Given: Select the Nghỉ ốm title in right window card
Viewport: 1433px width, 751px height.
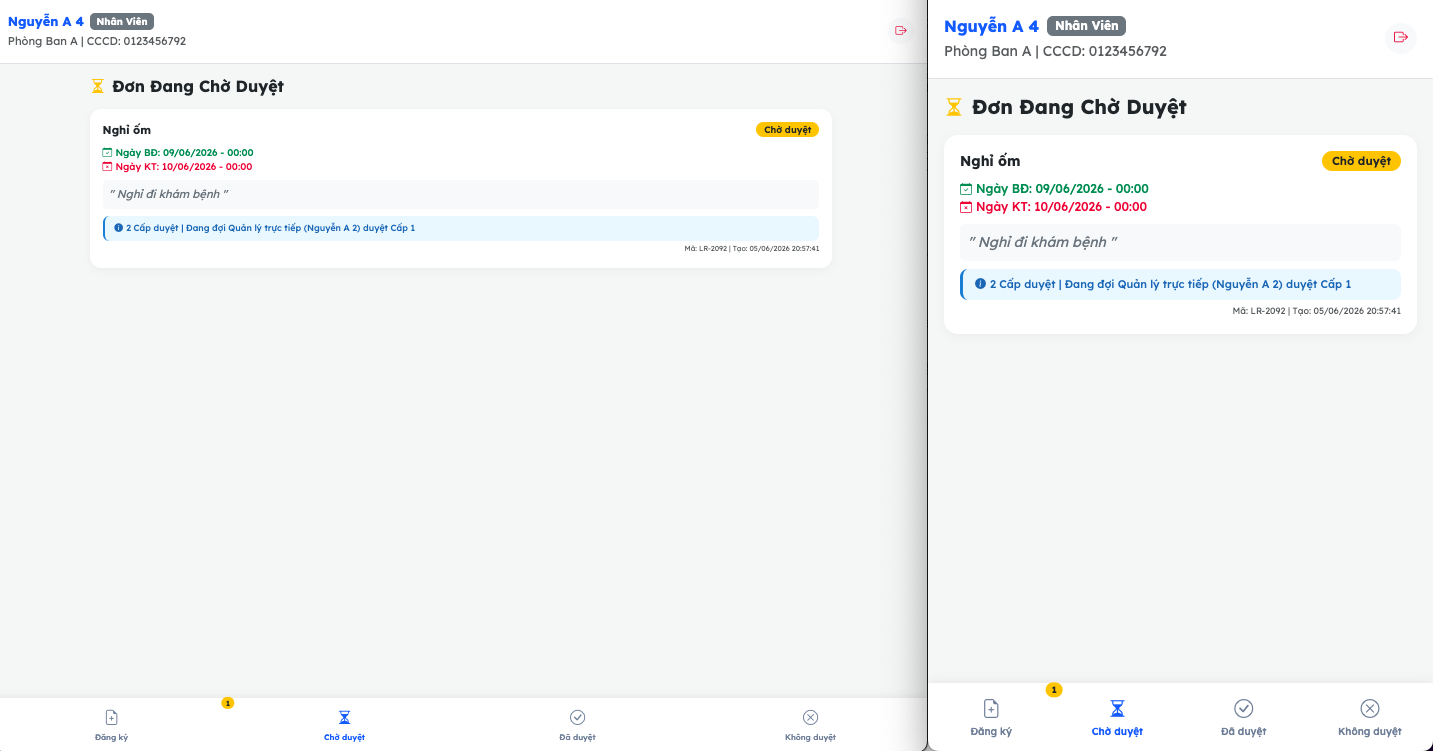Looking at the screenshot, I should (990, 161).
